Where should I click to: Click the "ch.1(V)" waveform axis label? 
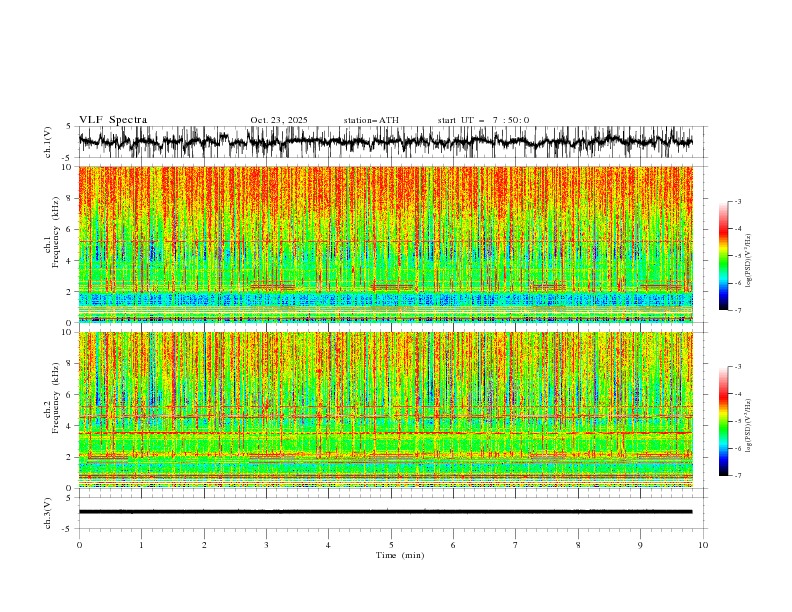click(x=48, y=142)
